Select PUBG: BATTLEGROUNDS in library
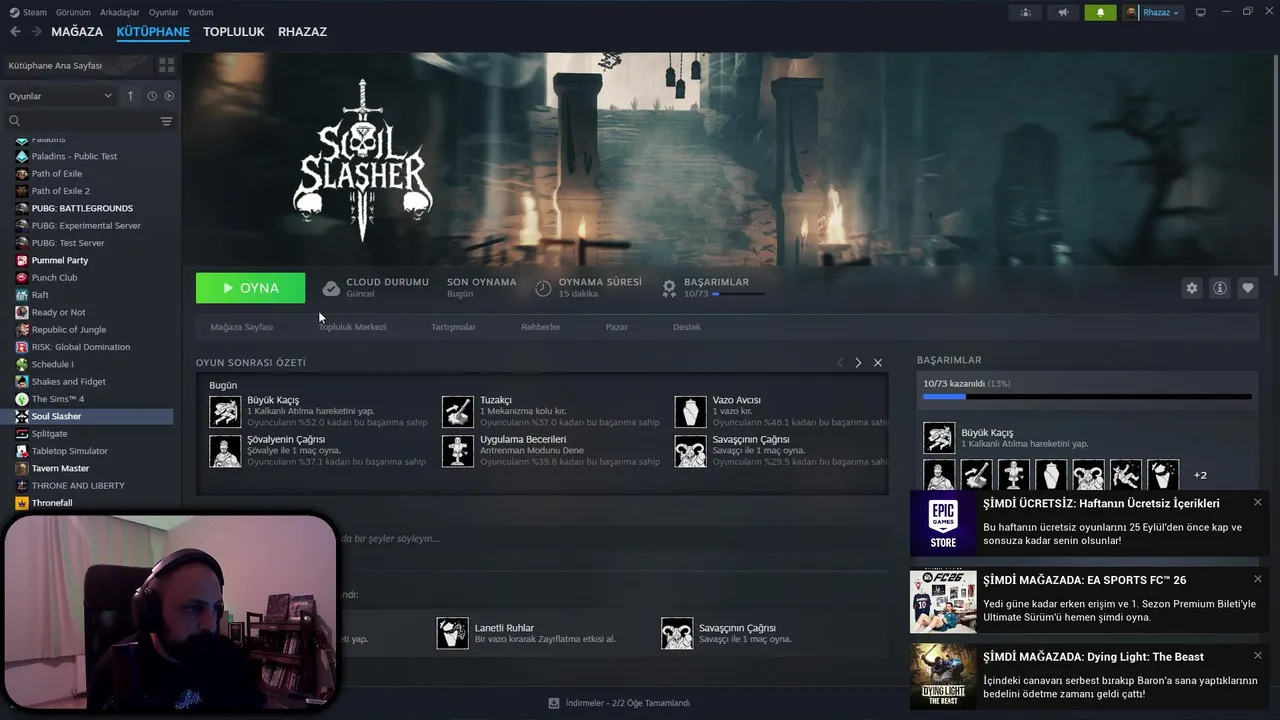Image resolution: width=1280 pixels, height=720 pixels. point(82,208)
